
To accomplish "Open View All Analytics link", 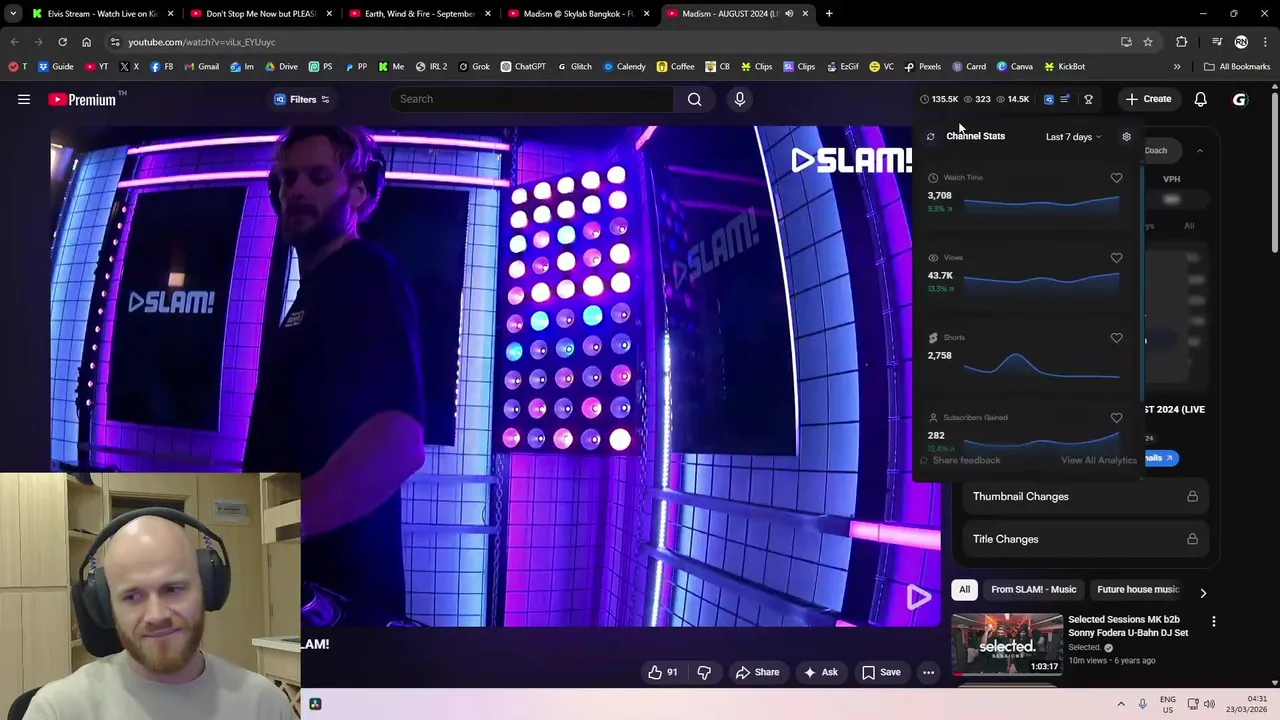I will click(x=1098, y=460).
